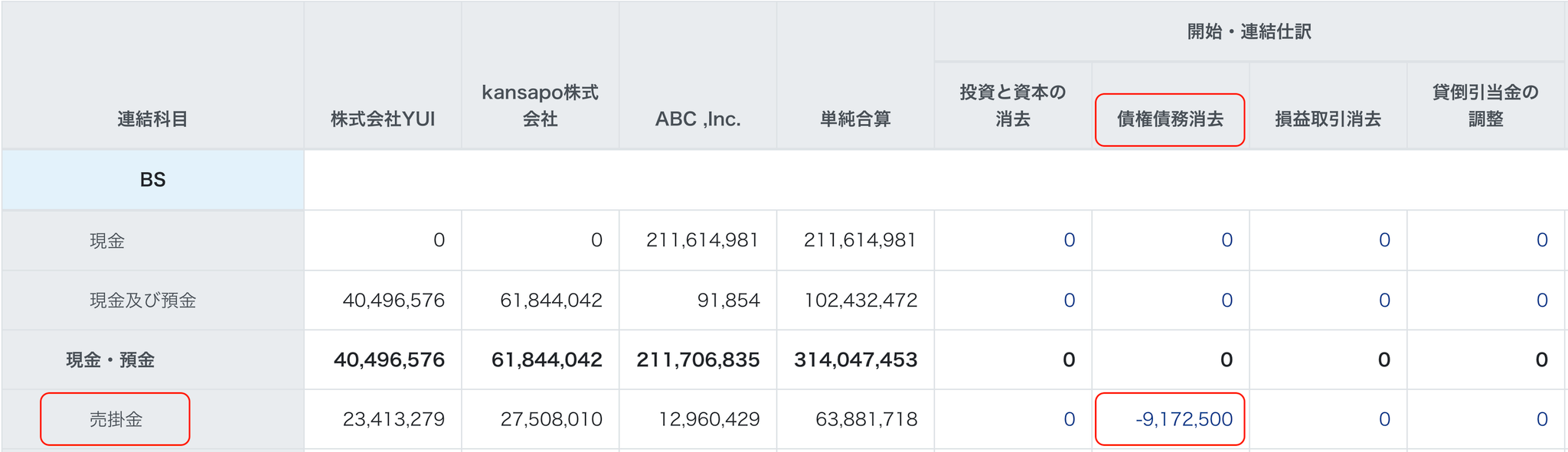This screenshot has width=1568, height=452.
Task: Click the 売掛金 row label
Action: (x=116, y=419)
